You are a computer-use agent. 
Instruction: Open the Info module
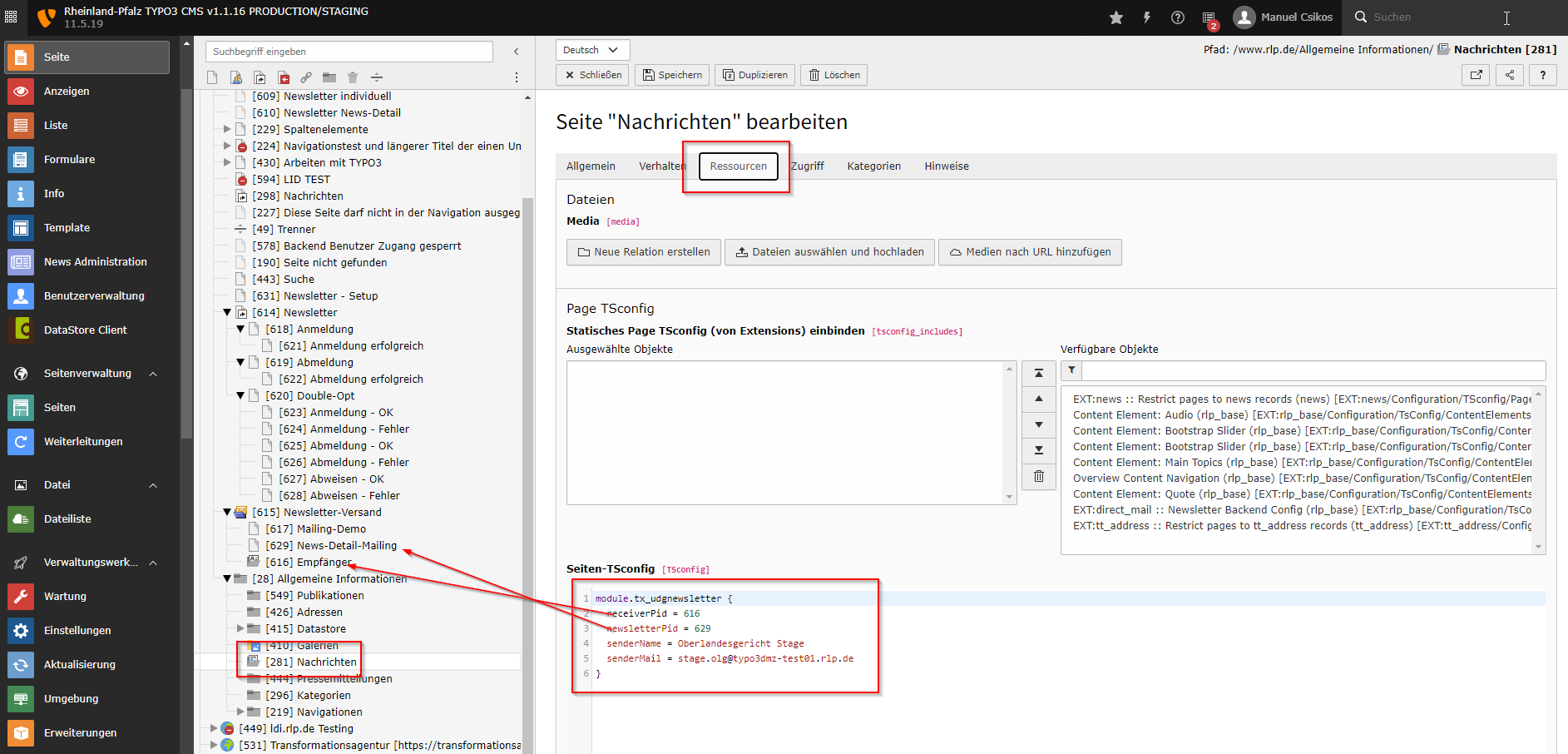87,194
